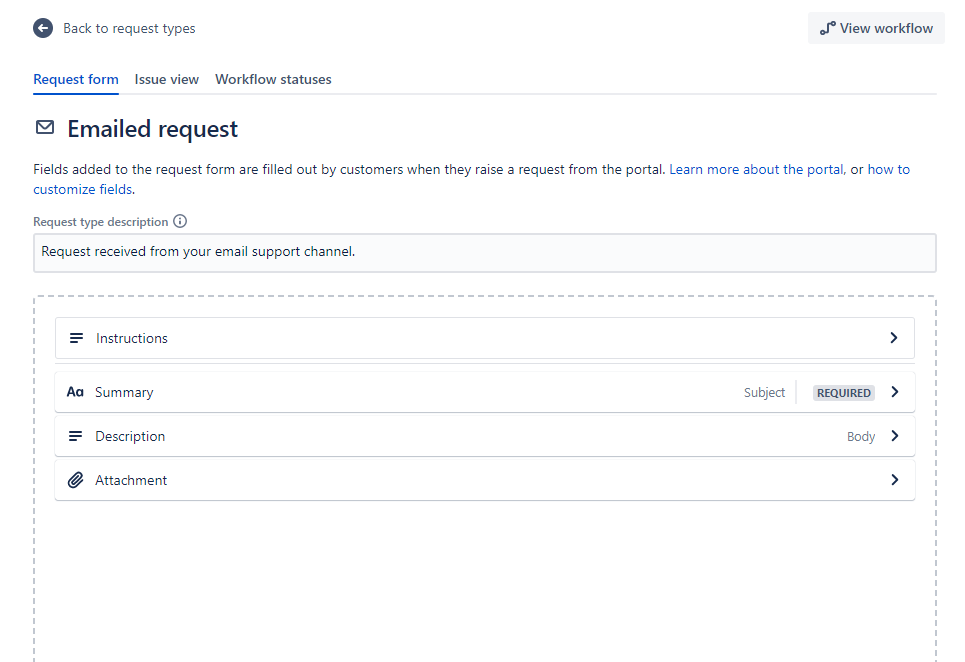The width and height of the screenshot is (965, 662).
Task: Switch to the Issue view tab
Action: [166, 79]
